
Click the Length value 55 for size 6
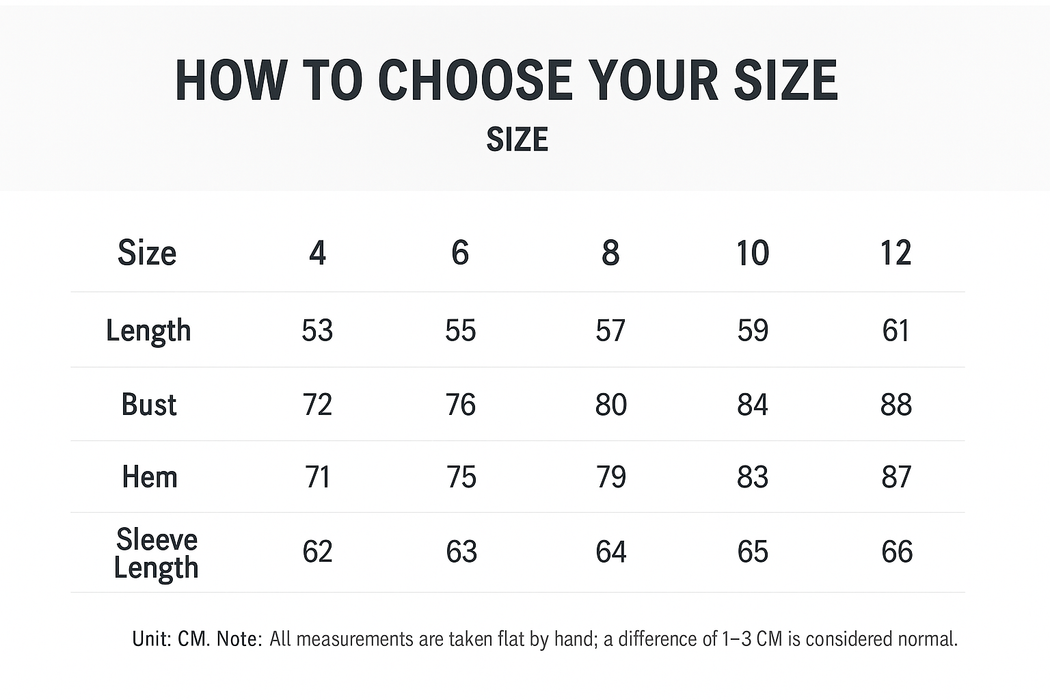(x=460, y=330)
